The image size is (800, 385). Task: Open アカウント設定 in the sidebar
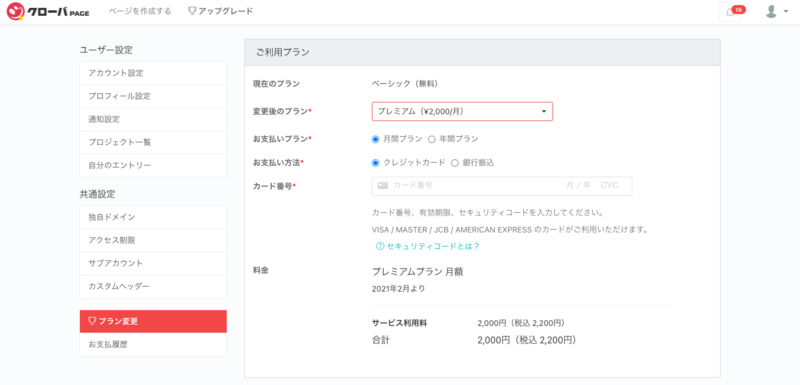click(153, 73)
